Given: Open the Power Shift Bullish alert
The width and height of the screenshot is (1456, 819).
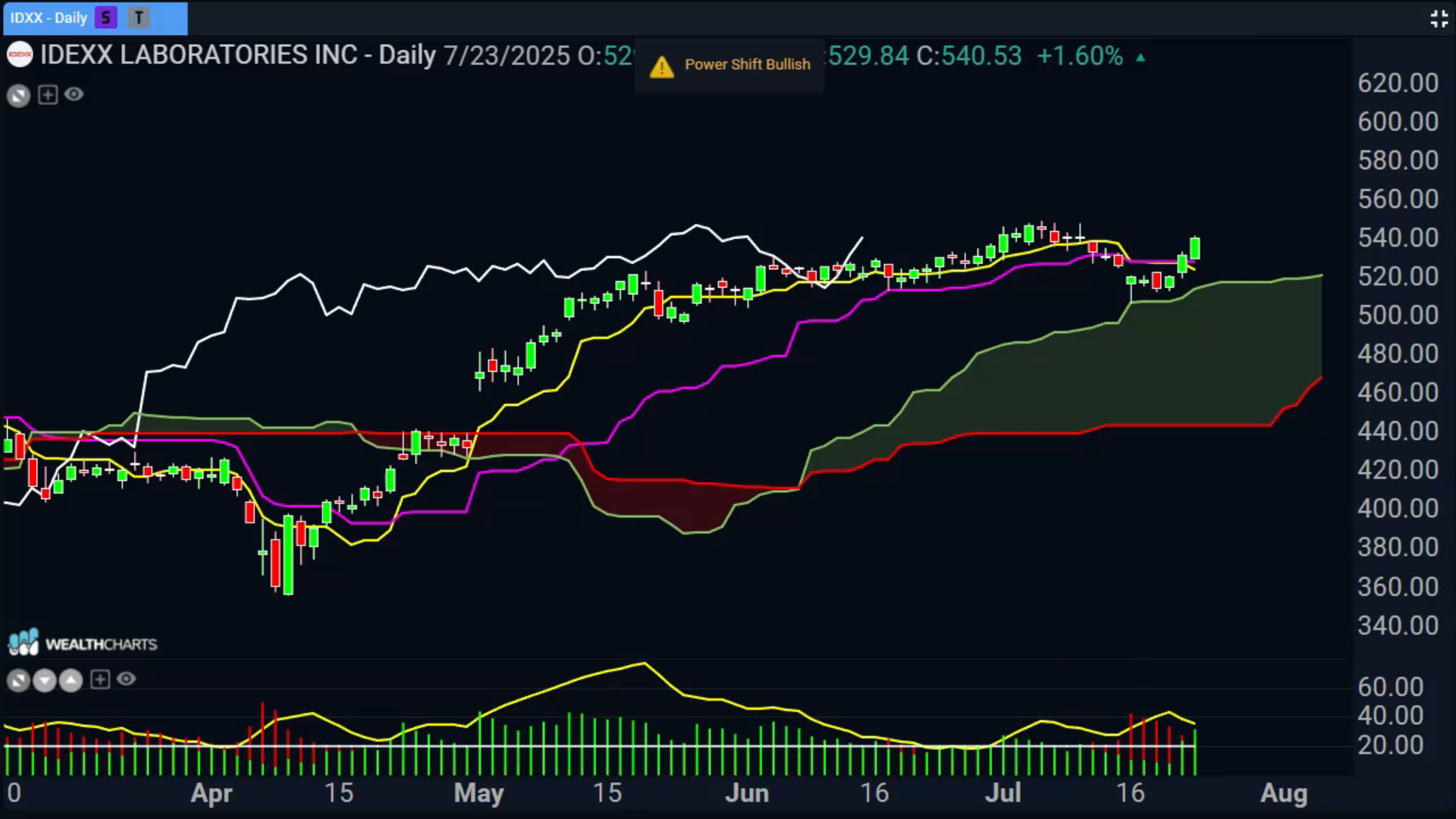Looking at the screenshot, I should point(730,65).
